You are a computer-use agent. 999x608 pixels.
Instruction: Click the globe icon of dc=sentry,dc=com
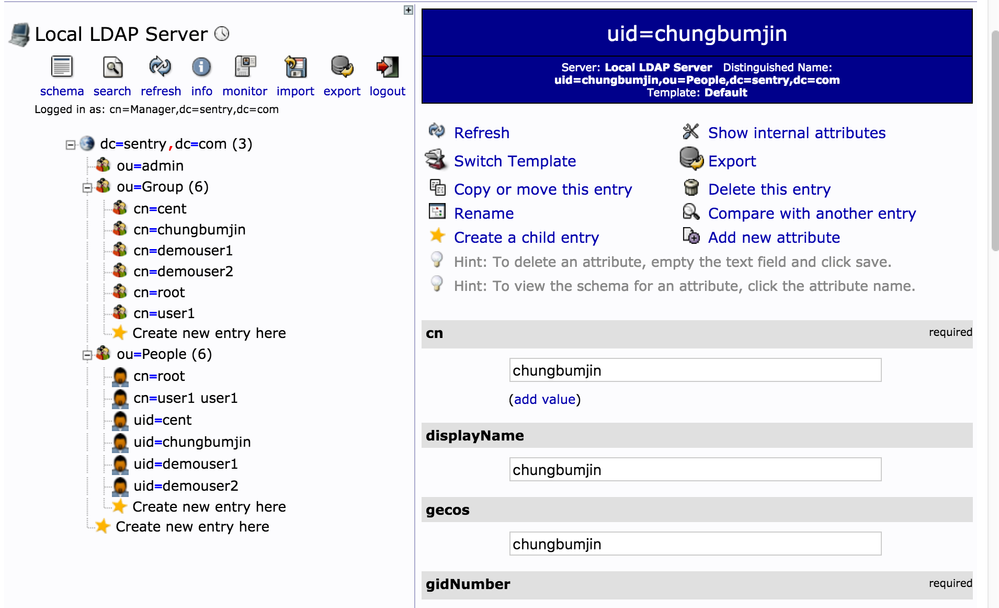coord(87,143)
